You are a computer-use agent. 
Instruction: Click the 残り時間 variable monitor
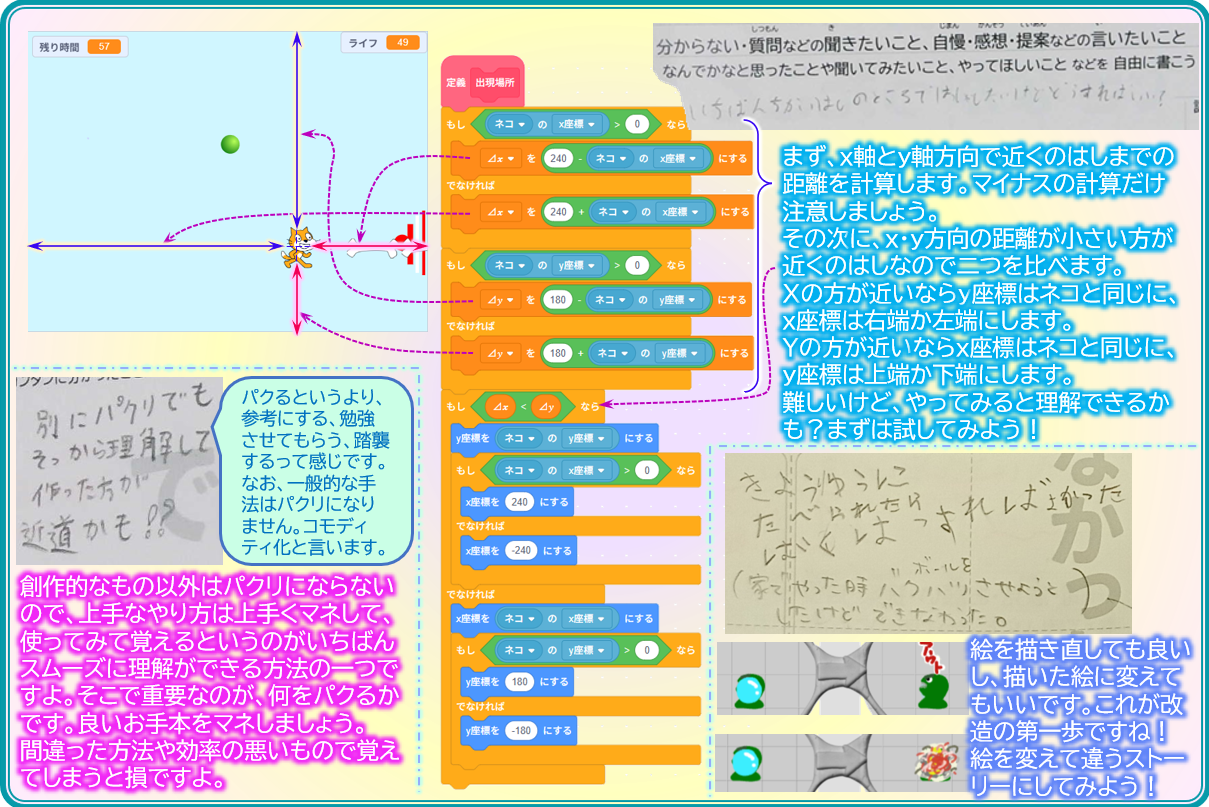(x=78, y=46)
